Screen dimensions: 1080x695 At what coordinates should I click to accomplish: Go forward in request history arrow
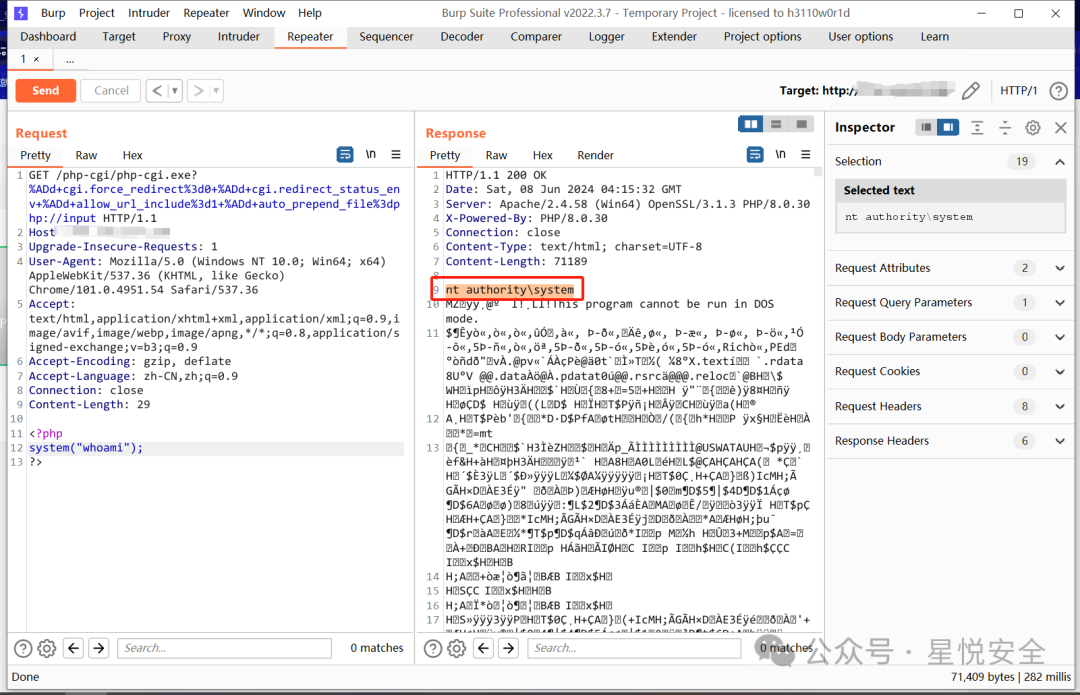coord(198,90)
